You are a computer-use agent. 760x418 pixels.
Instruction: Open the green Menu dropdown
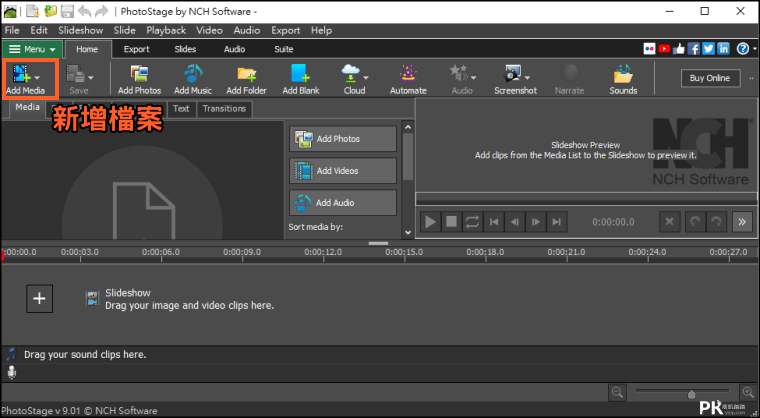click(x=32, y=49)
